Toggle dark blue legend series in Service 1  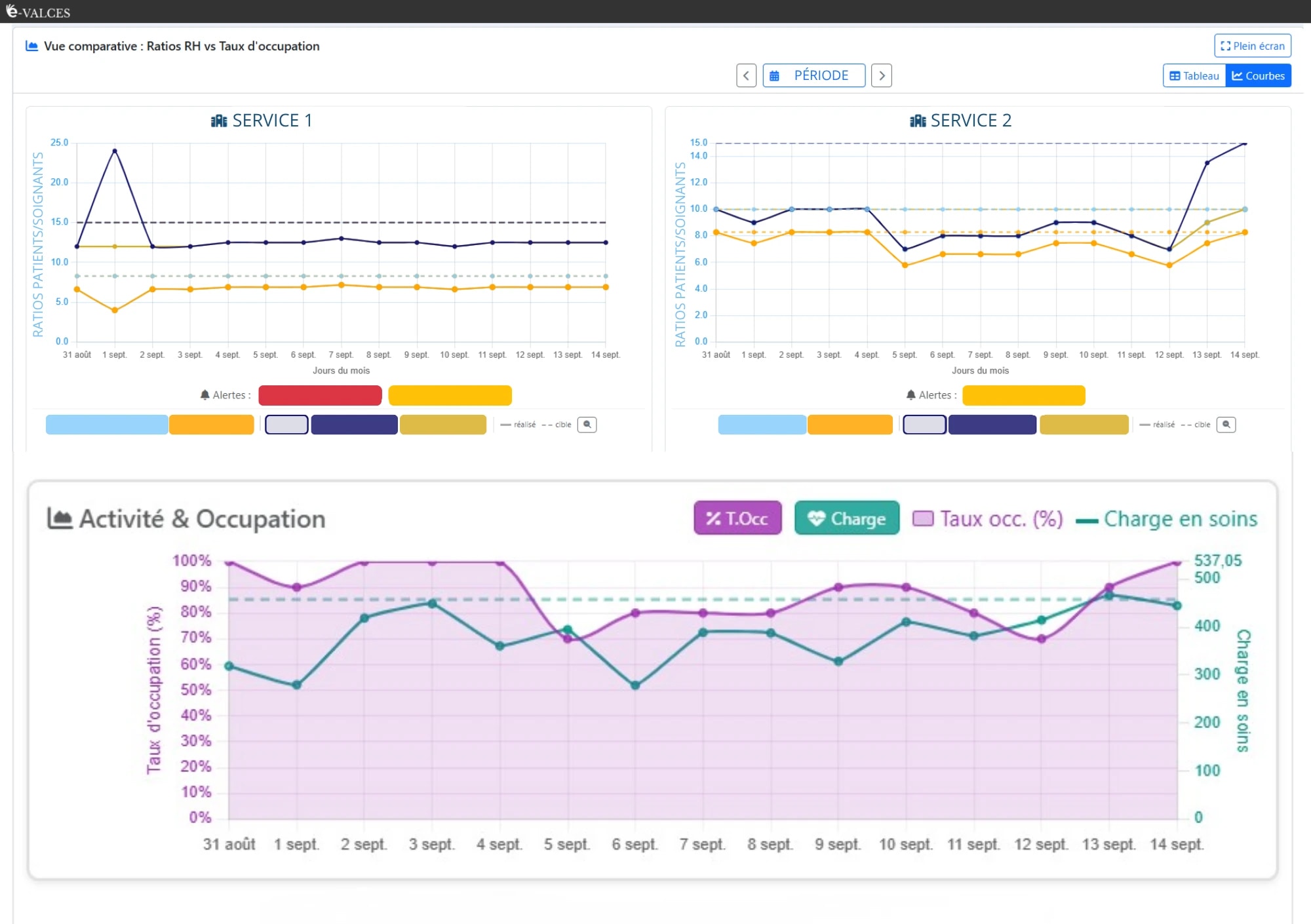[x=354, y=425]
